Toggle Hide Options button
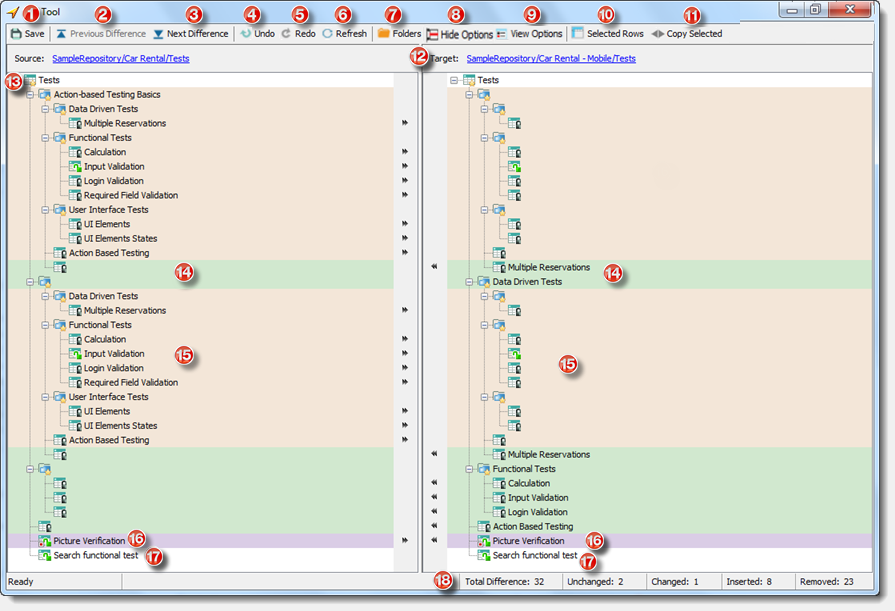 pos(459,35)
